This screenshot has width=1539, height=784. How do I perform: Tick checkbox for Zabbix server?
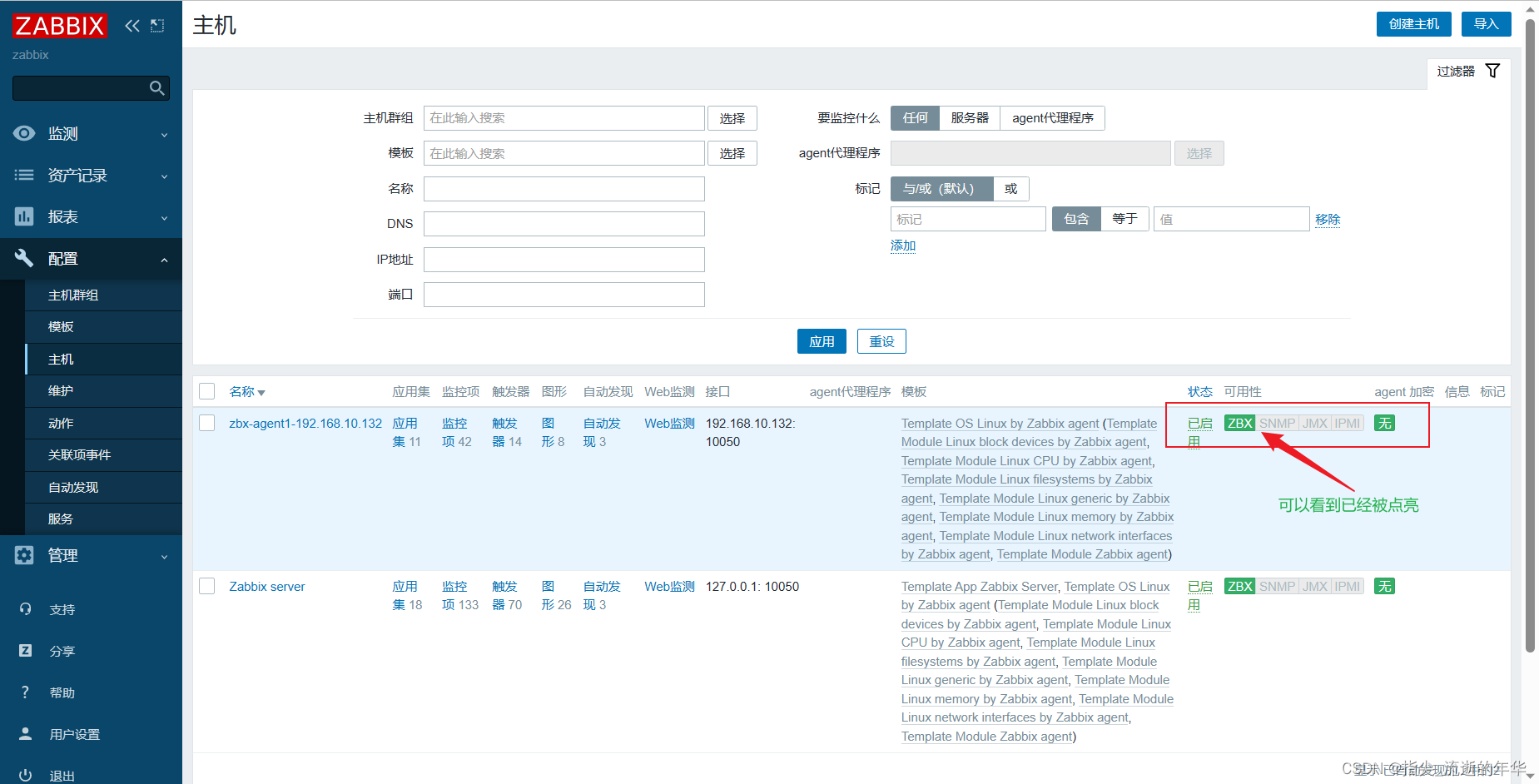(207, 586)
